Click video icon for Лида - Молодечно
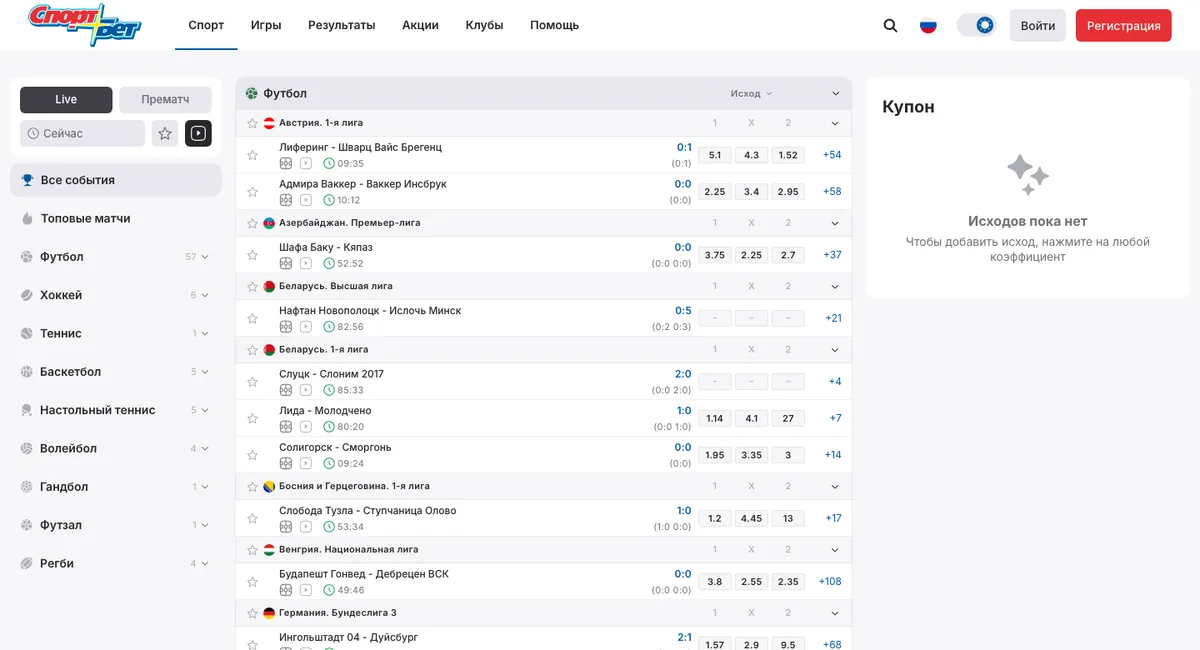This screenshot has width=1200, height=650. pos(306,427)
